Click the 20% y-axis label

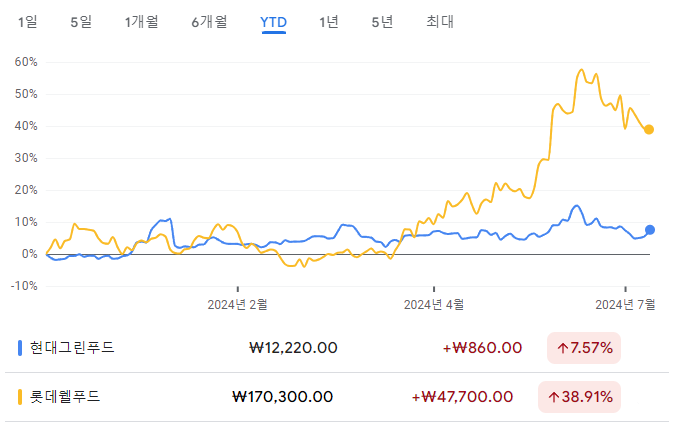pos(26,190)
